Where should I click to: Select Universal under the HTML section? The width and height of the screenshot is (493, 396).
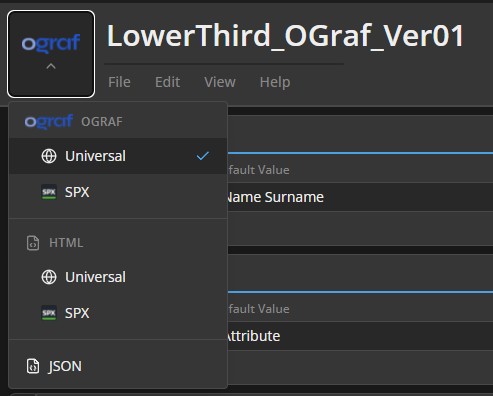coord(118,277)
